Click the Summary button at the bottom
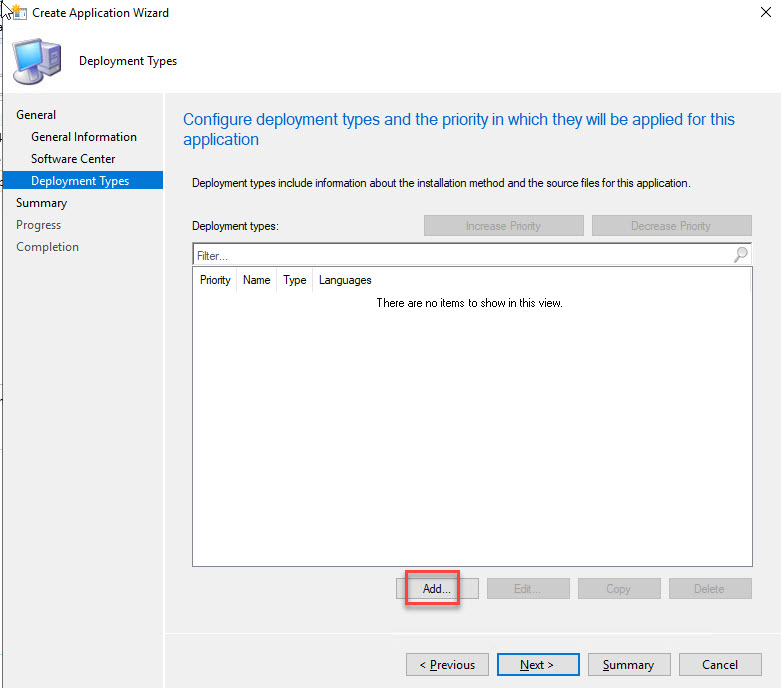 point(628,665)
